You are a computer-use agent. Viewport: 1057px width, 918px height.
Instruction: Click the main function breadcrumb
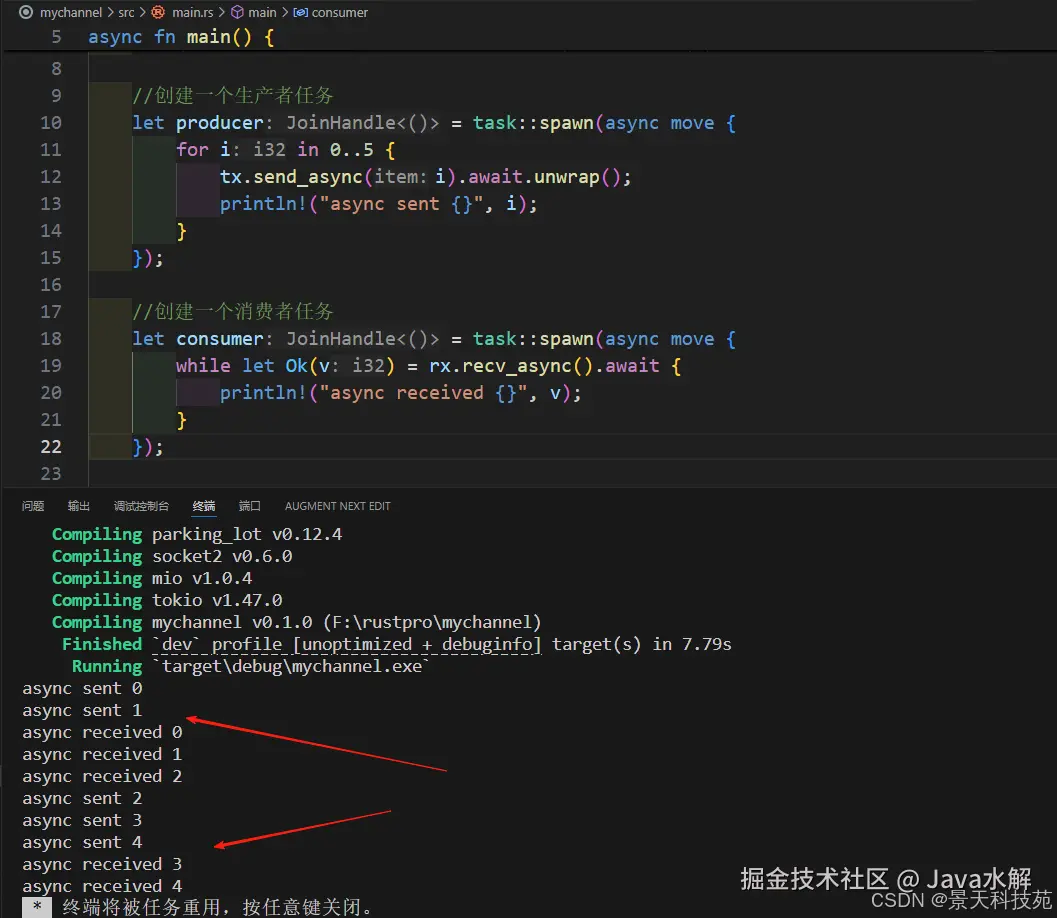[x=262, y=12]
